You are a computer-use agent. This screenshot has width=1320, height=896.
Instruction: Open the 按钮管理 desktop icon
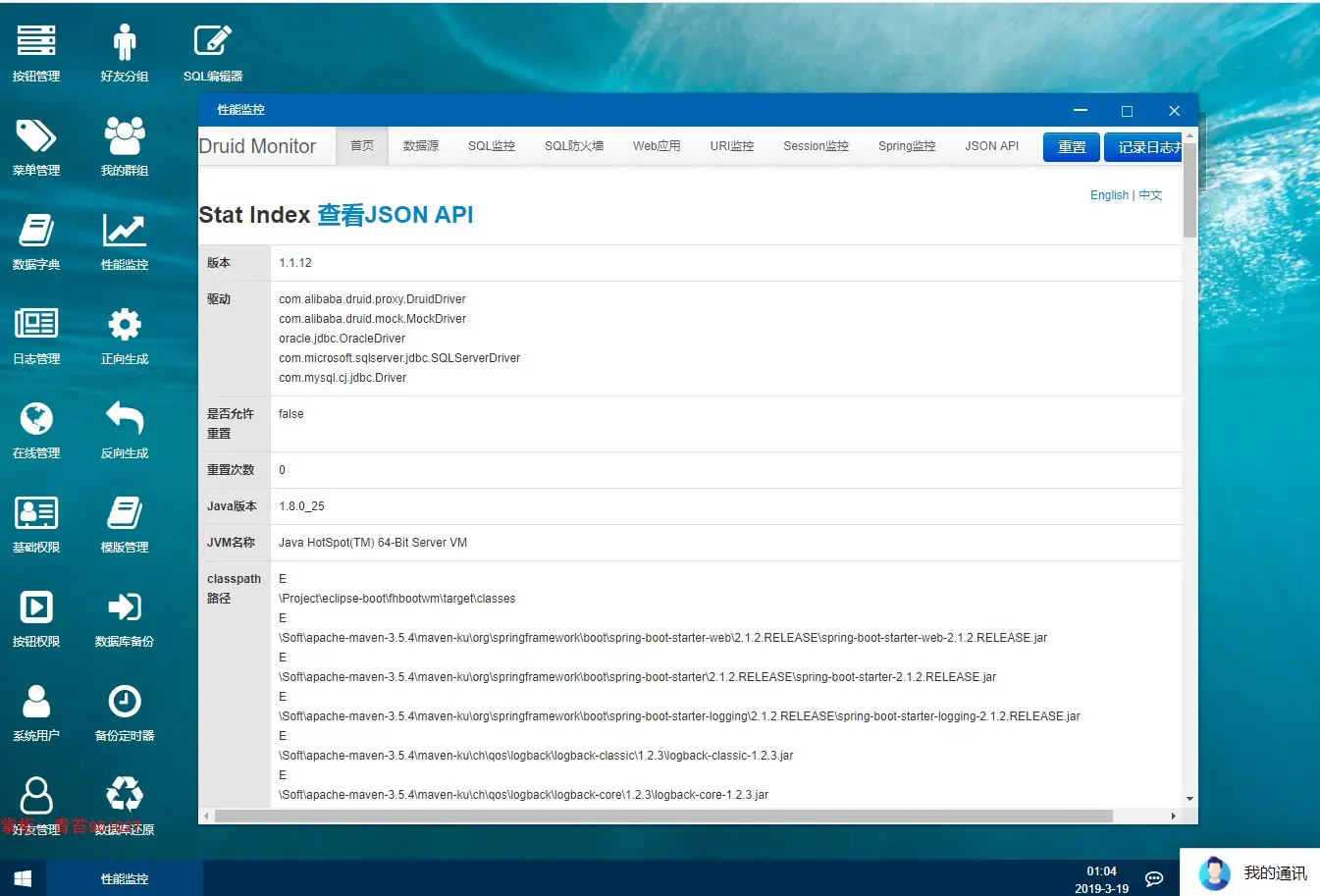click(36, 52)
